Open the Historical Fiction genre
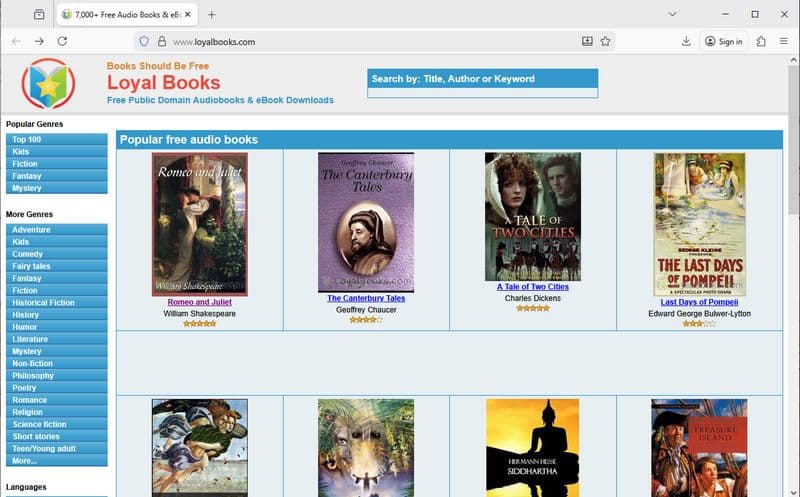Image resolution: width=800 pixels, height=497 pixels. coord(57,303)
